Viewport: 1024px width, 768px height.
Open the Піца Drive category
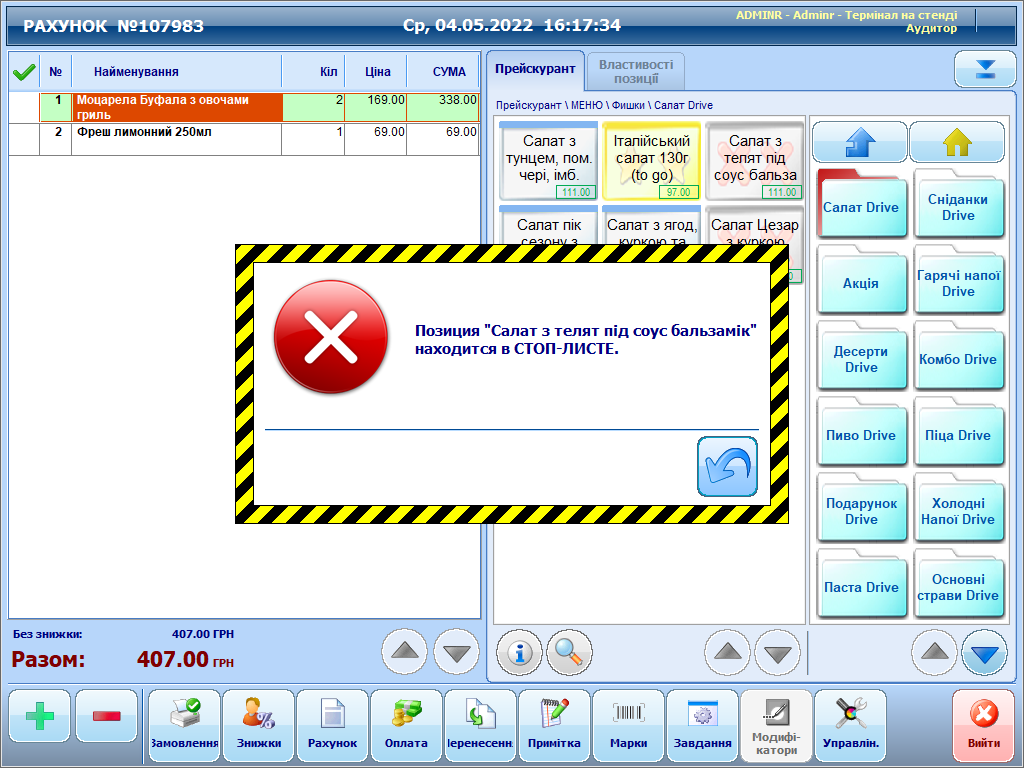pos(958,435)
